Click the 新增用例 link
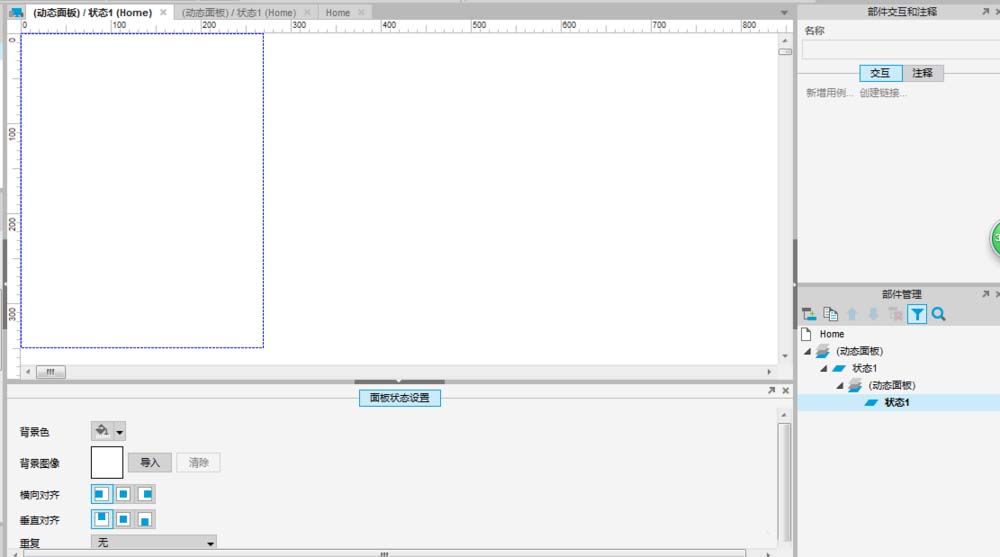Viewport: 1000px width, 557px height. pos(828,93)
